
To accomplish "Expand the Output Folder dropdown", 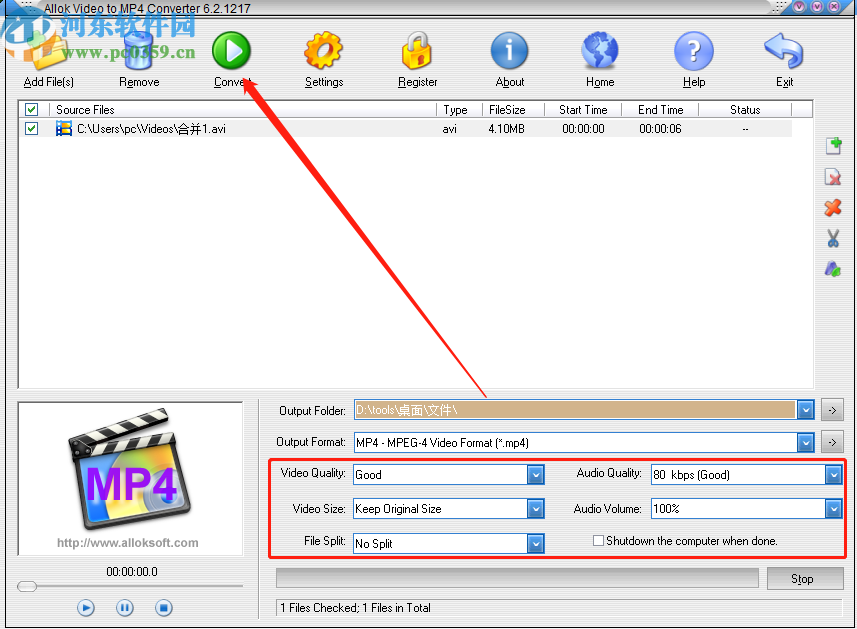I will coord(805,410).
